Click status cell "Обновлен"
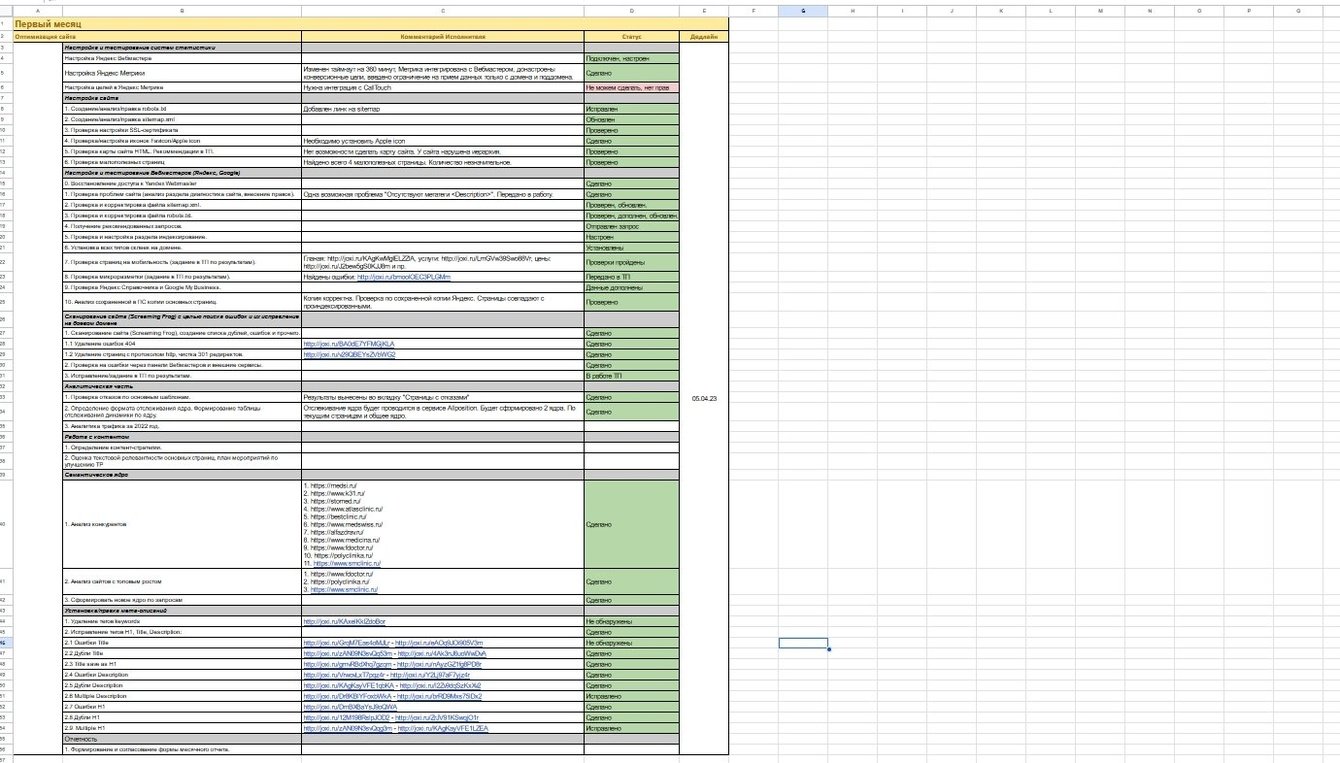The width and height of the screenshot is (1340, 763). coord(631,119)
